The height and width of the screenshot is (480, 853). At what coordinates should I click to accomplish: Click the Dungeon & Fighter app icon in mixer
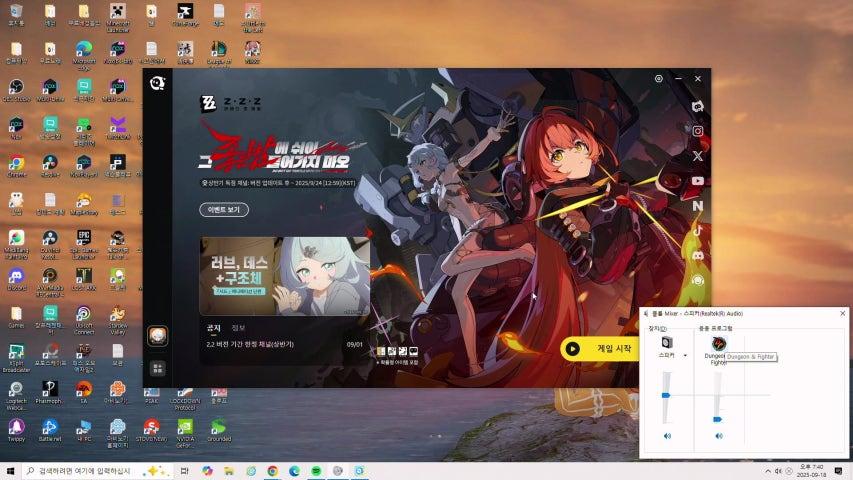point(719,343)
